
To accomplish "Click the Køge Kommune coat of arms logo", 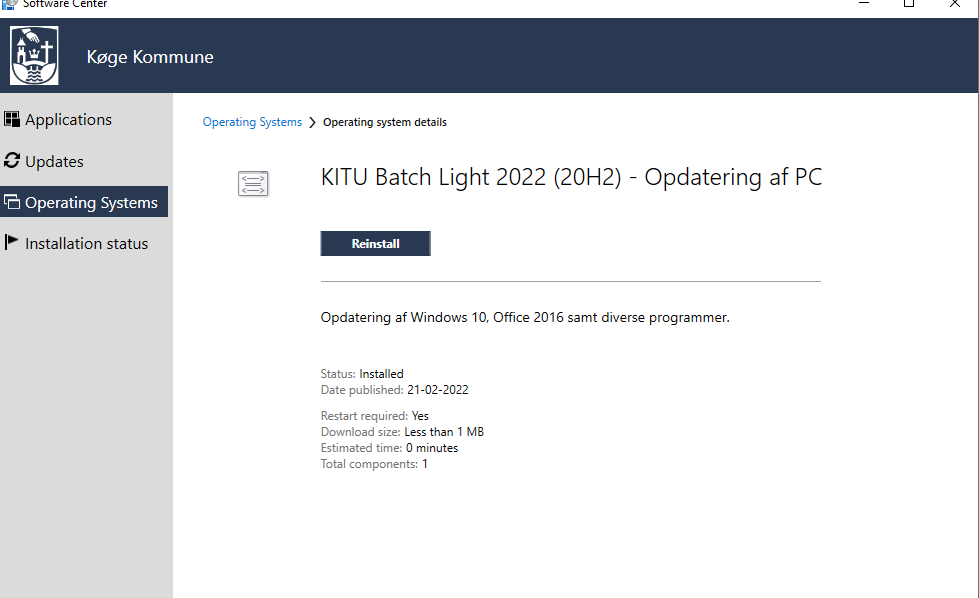I will pyautogui.click(x=34, y=56).
